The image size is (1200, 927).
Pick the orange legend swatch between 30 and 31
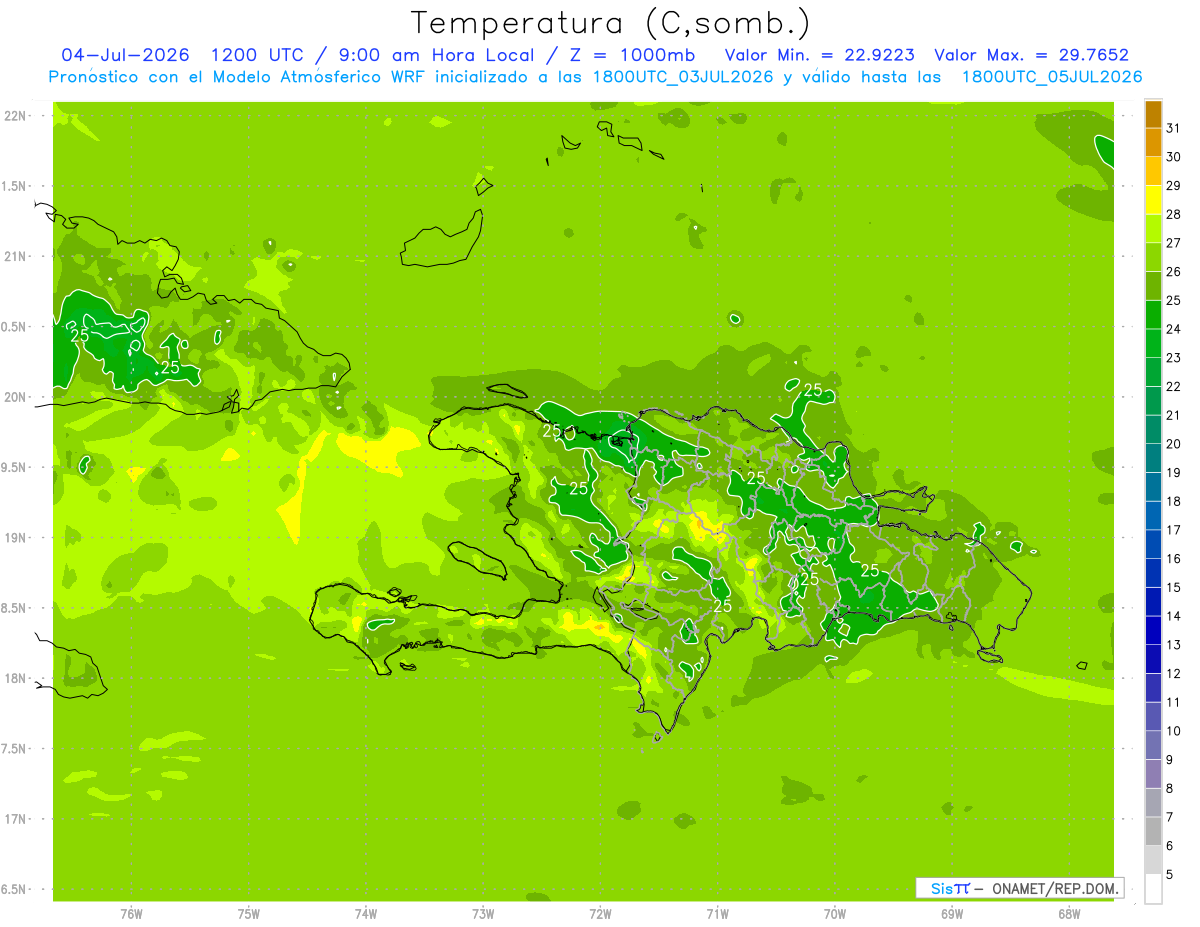click(1153, 143)
